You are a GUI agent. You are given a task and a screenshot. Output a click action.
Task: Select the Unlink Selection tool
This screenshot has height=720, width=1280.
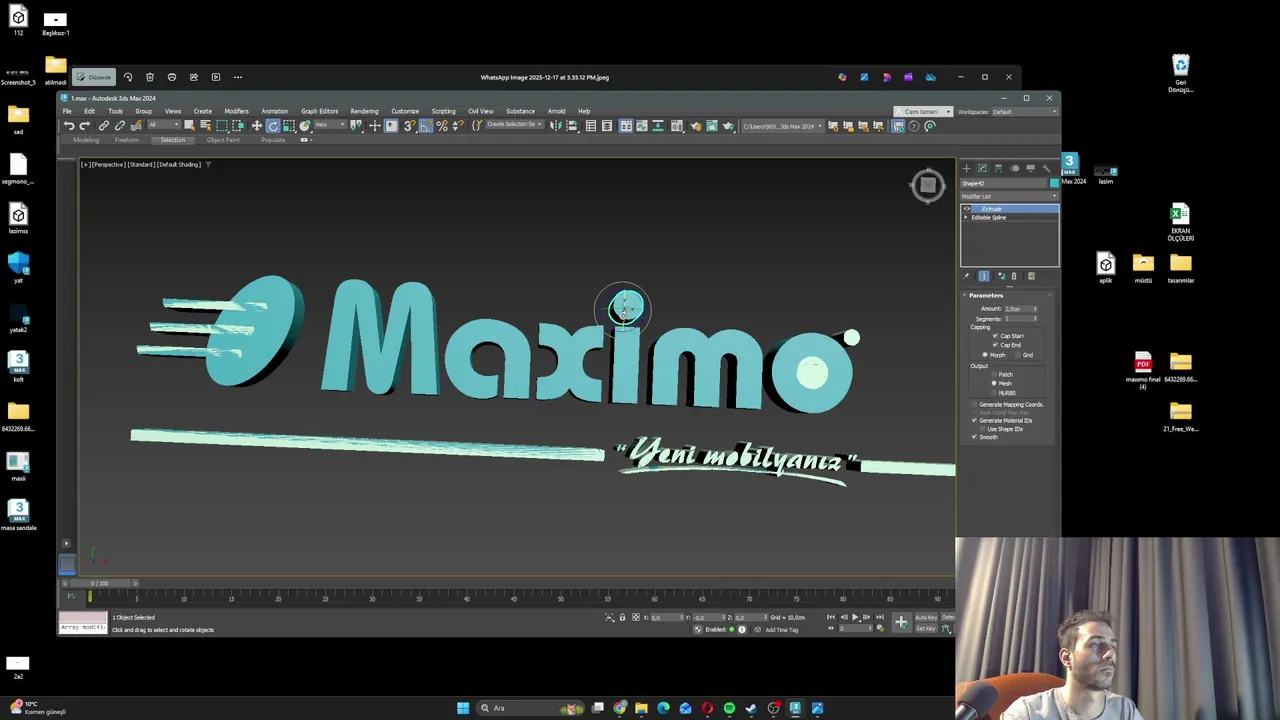(x=120, y=126)
